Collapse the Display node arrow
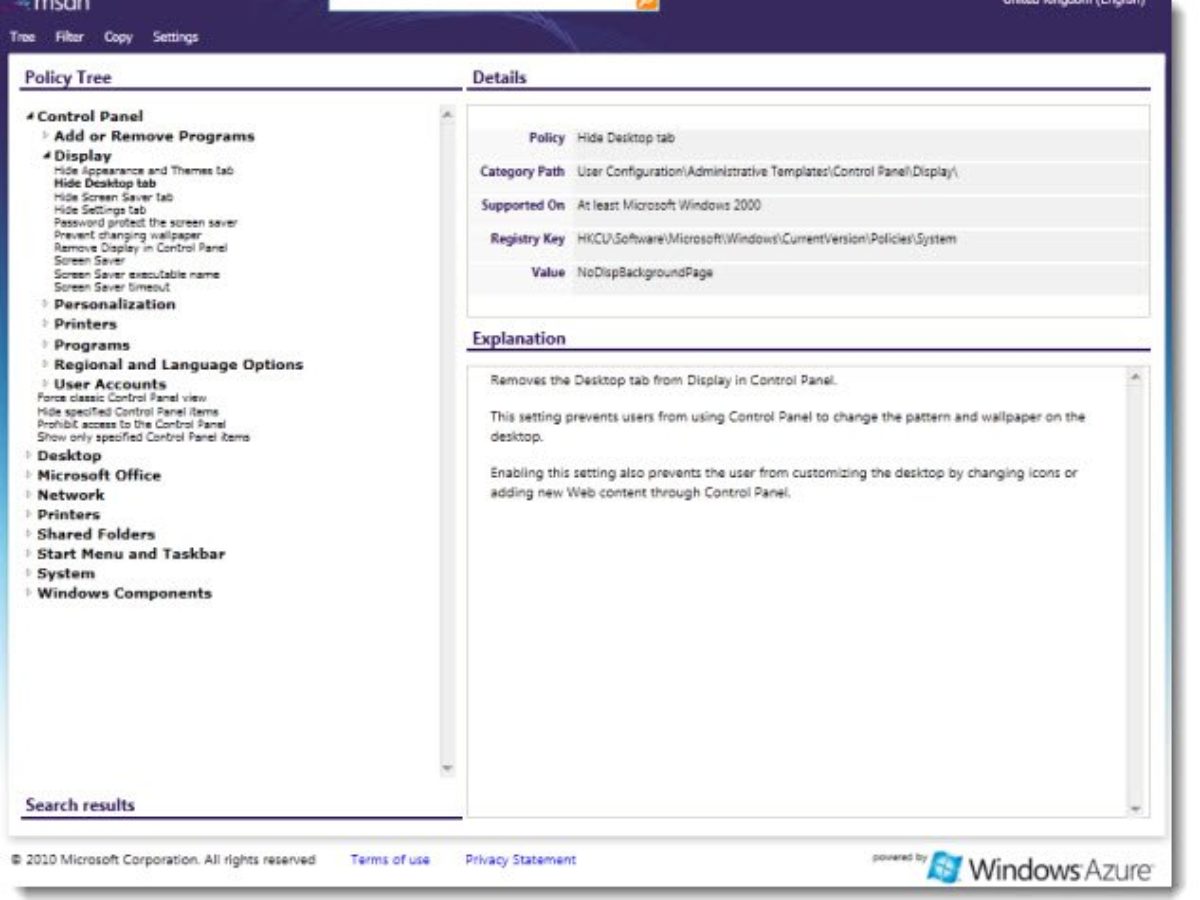The height and width of the screenshot is (900, 1200). click(46, 156)
